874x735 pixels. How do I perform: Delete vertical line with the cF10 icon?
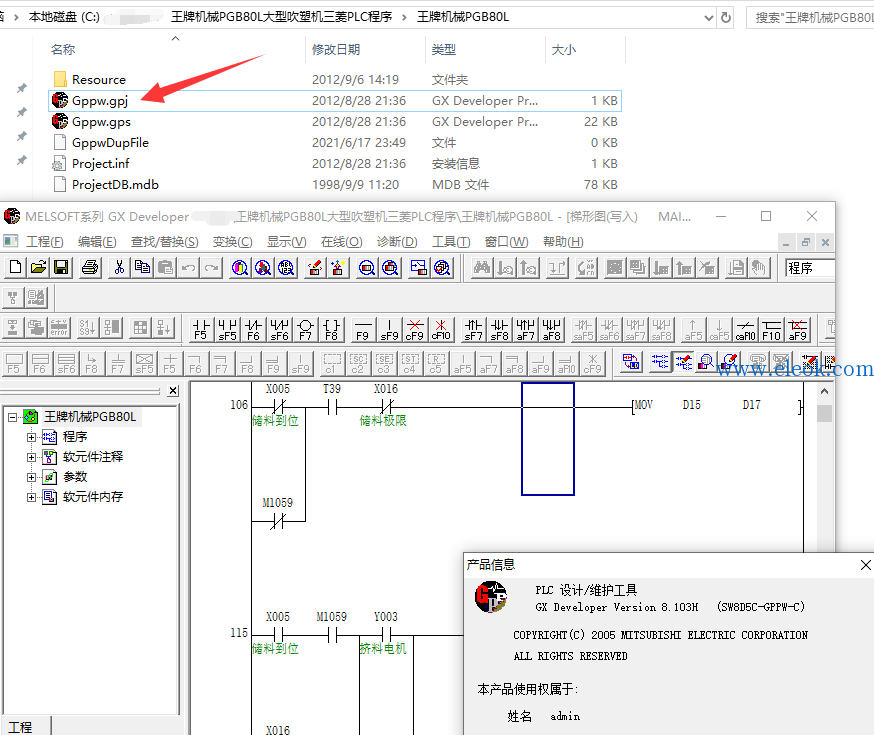(x=441, y=329)
